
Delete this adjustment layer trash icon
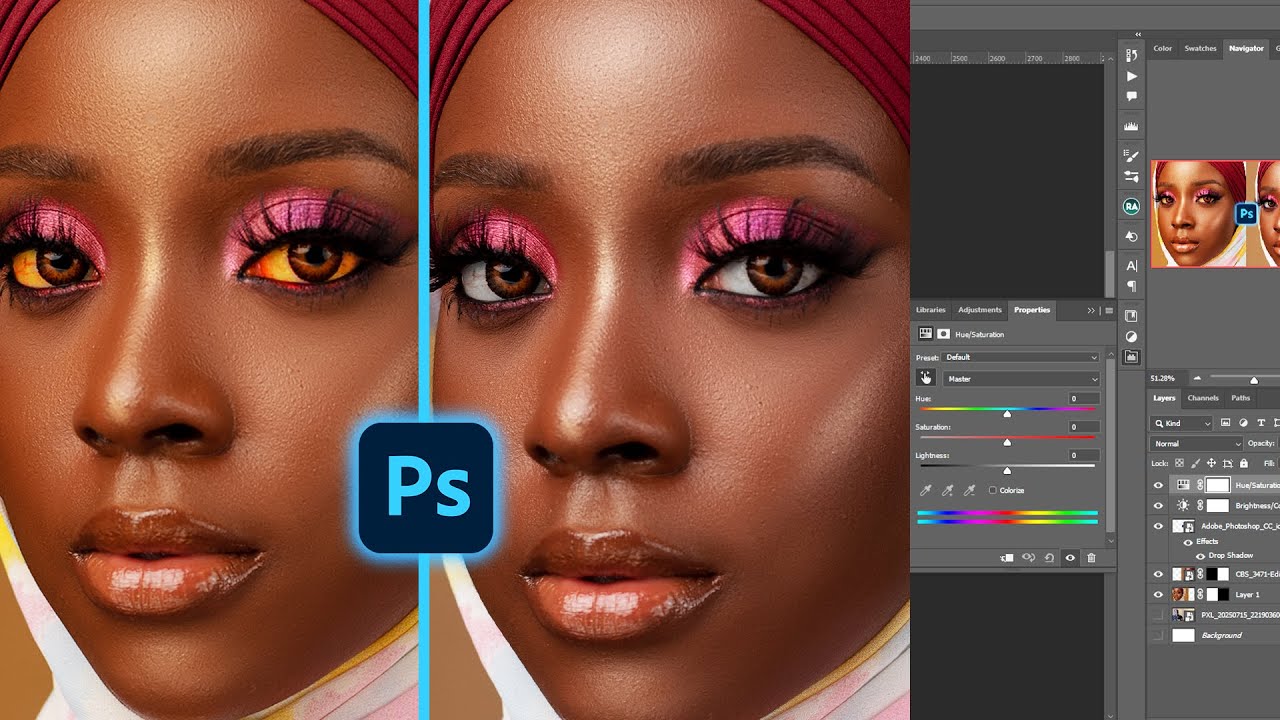point(1091,557)
